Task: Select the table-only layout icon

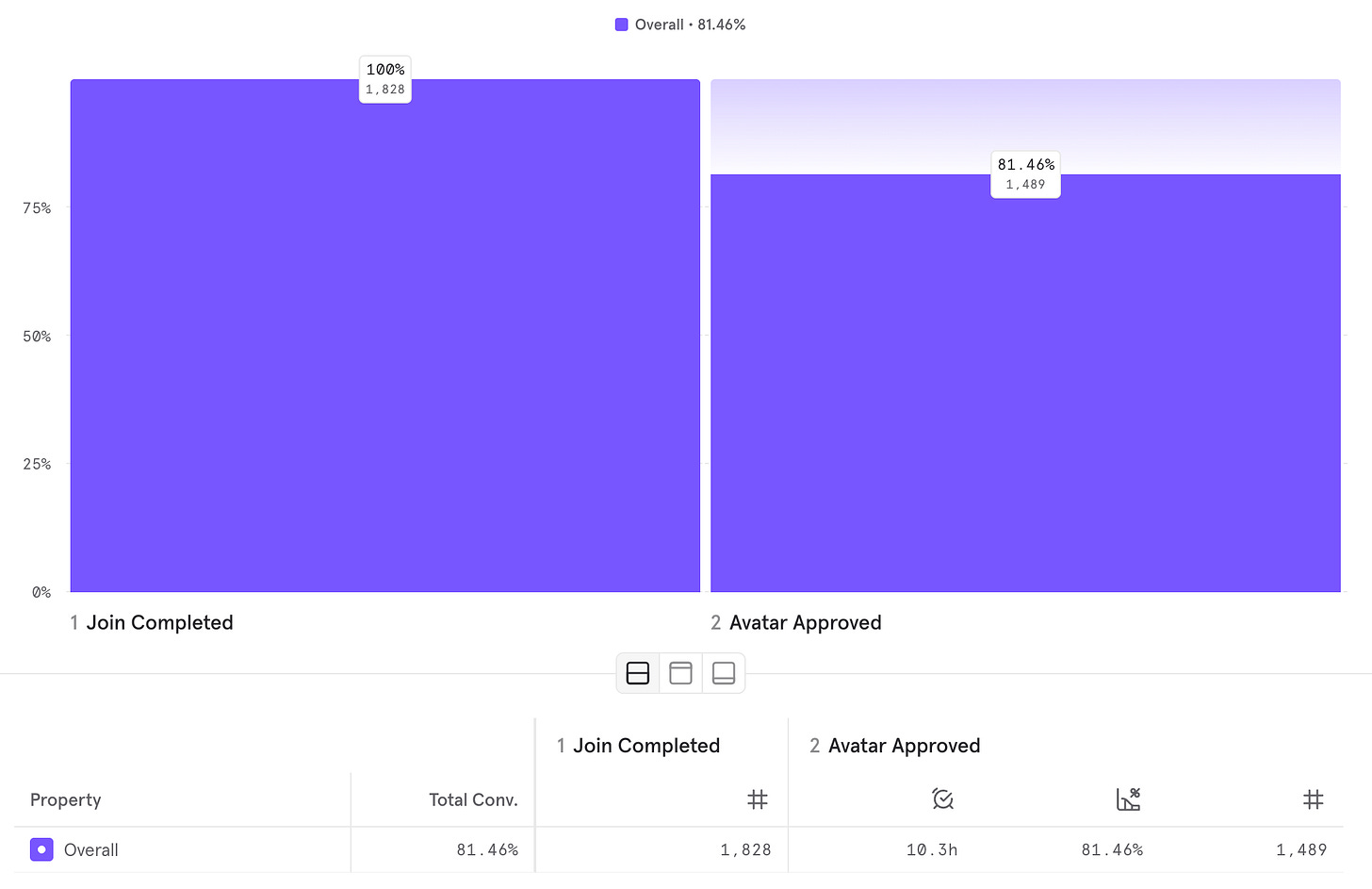Action: point(724,673)
